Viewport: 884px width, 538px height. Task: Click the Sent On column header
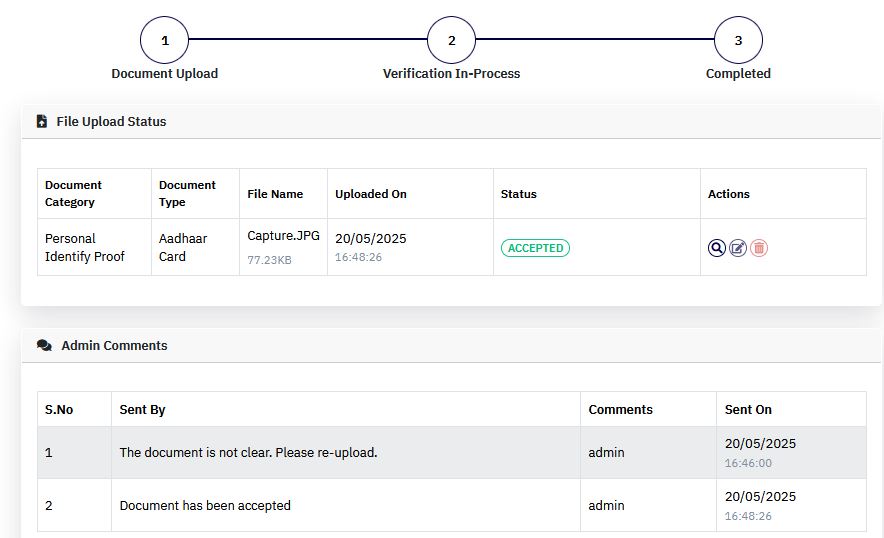pyautogui.click(x=748, y=410)
